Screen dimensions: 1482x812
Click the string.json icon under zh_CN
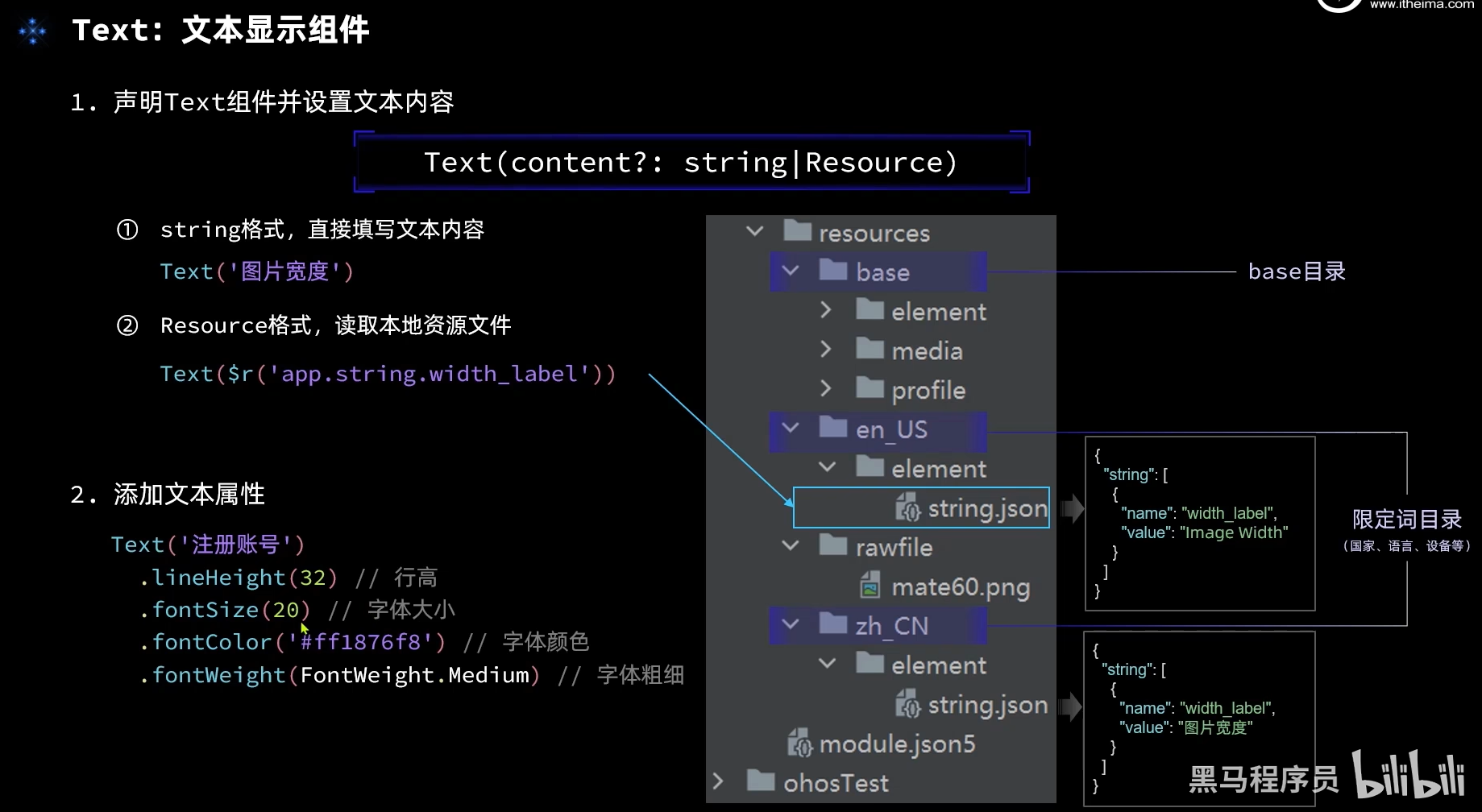(x=907, y=705)
